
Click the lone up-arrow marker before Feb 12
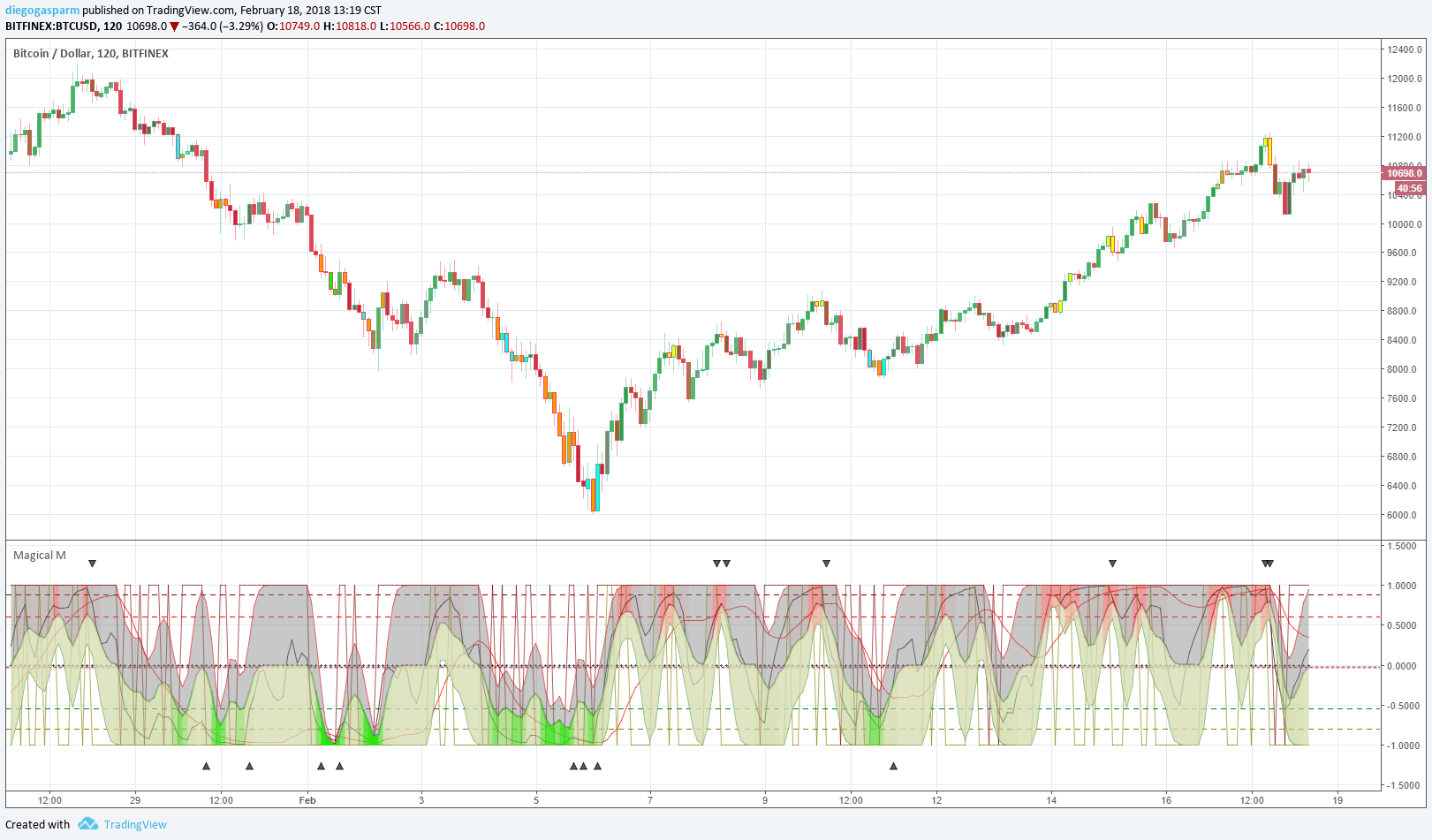click(x=893, y=766)
